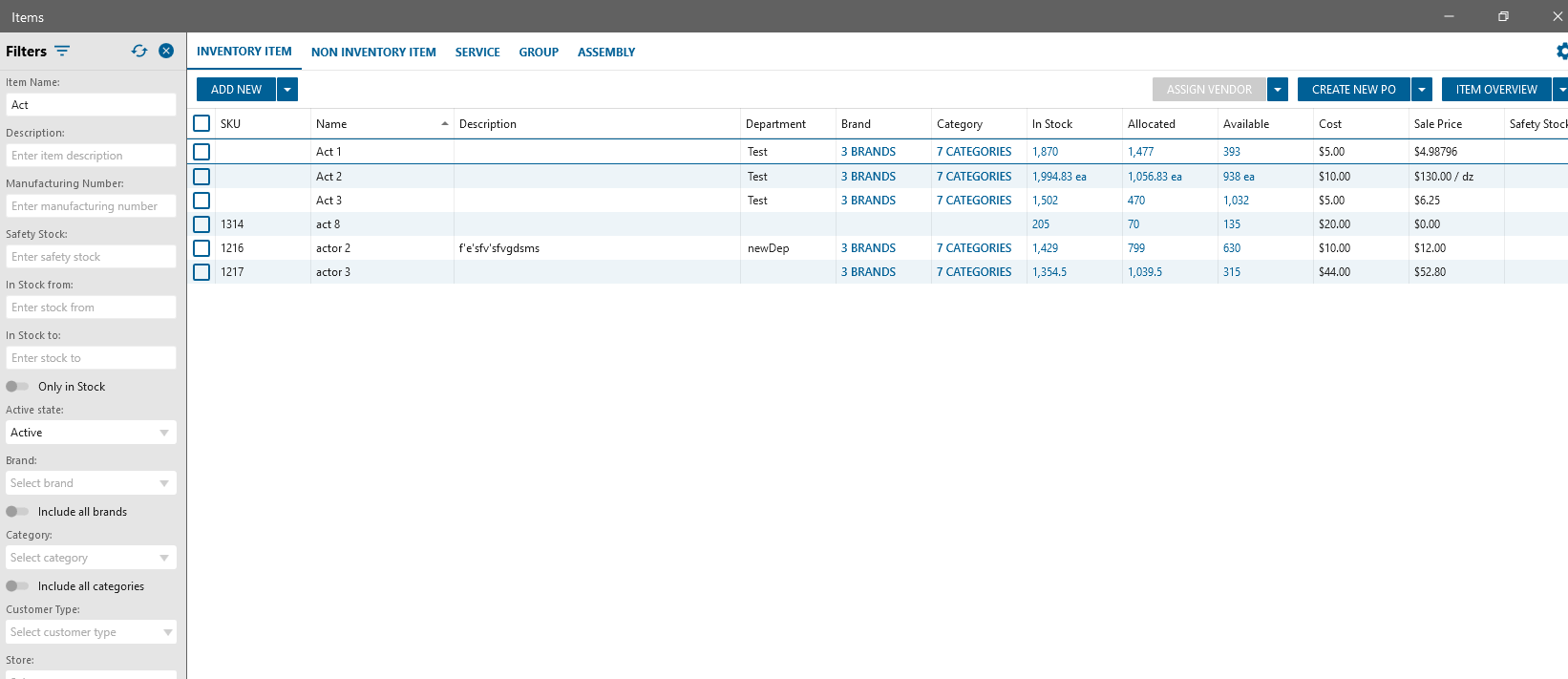Switch to the Non Inventory Item tab
The image size is (1568, 679).
coord(373,53)
